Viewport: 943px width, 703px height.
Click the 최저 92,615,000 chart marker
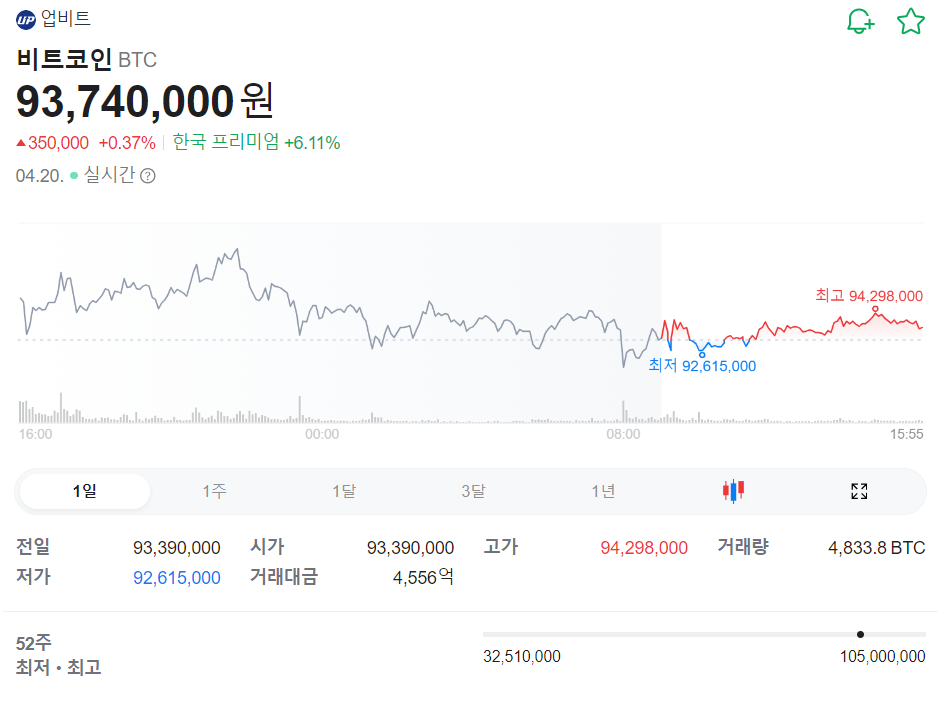pos(702,366)
